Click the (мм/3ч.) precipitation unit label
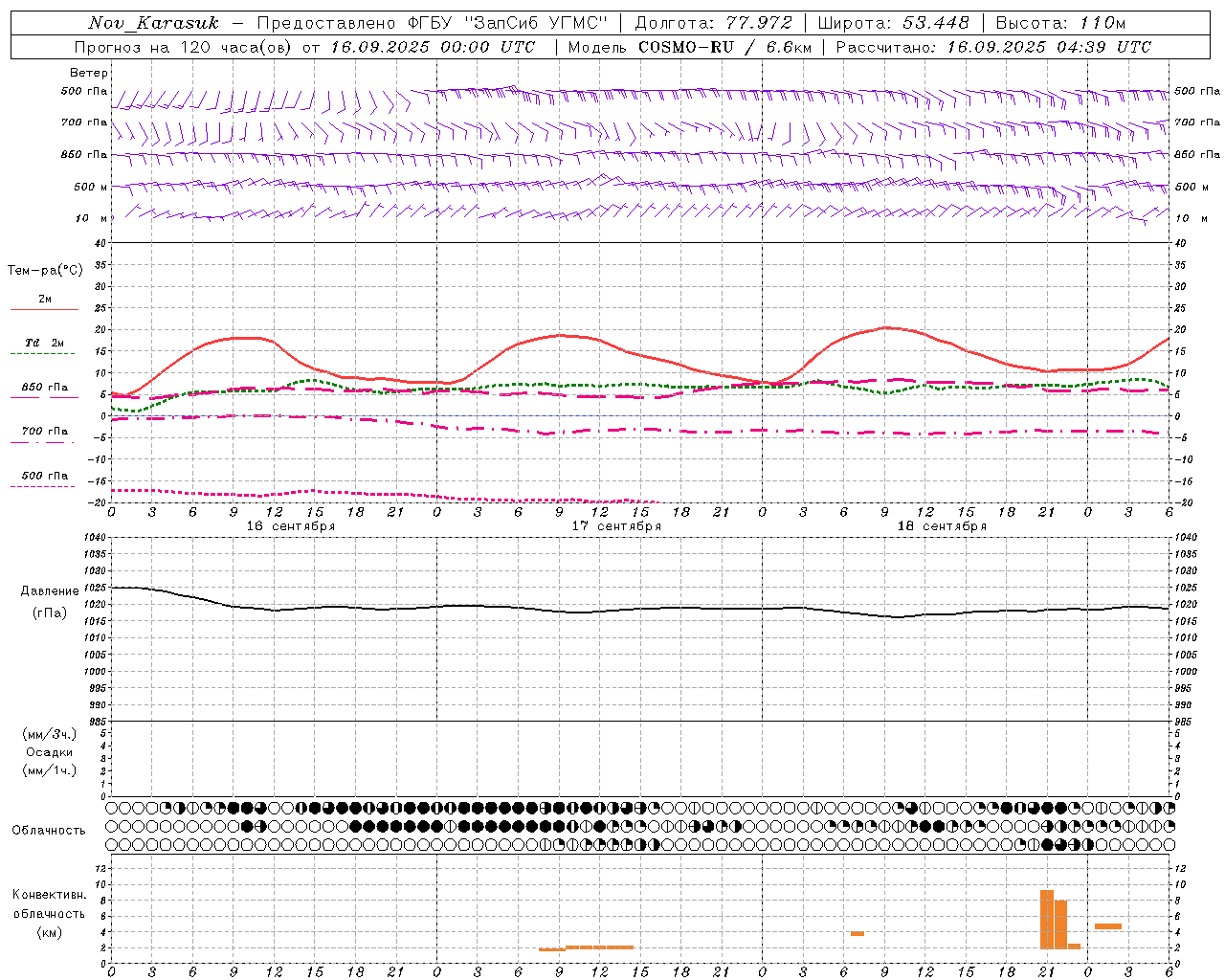The image size is (1225, 980). click(x=50, y=734)
